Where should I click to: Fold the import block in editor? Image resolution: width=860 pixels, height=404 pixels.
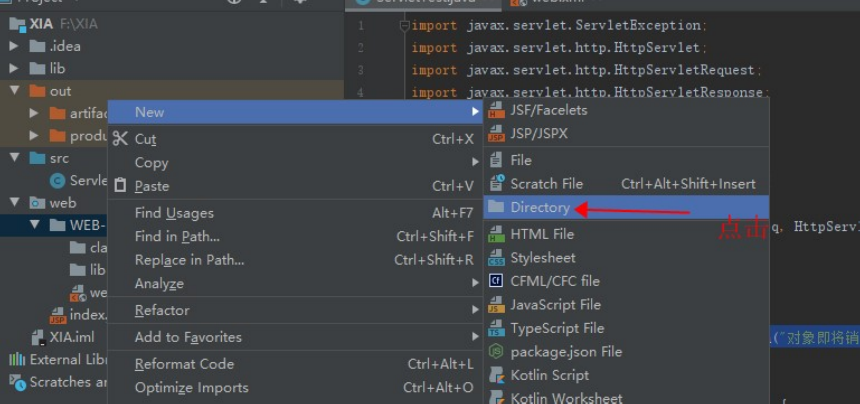tap(405, 25)
